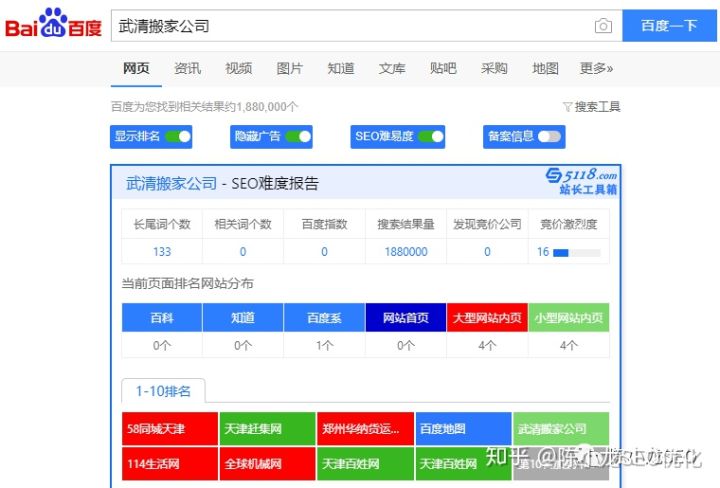Click the 4个 count under 大型网站内页
Image resolution: width=720 pixels, height=488 pixels.
click(x=487, y=345)
